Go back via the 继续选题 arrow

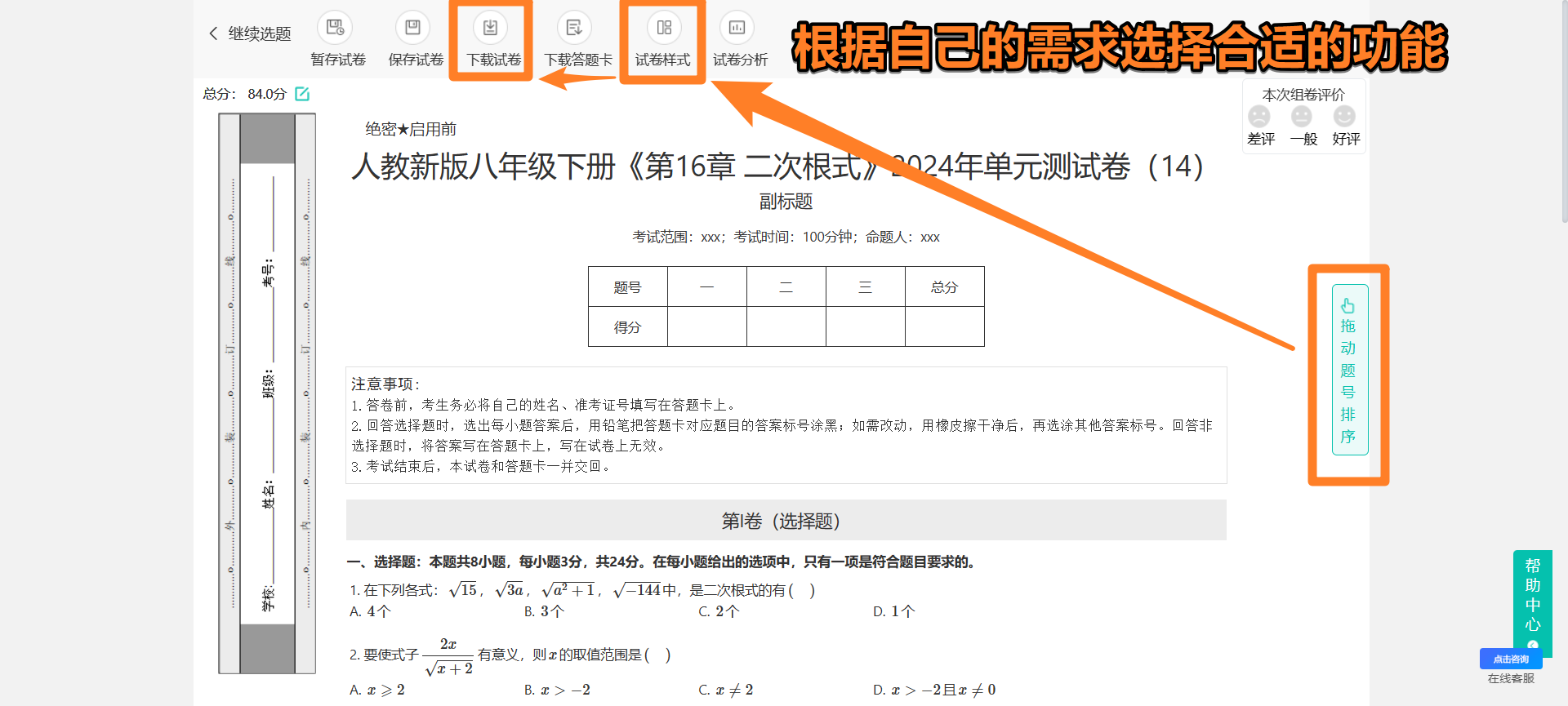click(x=214, y=33)
